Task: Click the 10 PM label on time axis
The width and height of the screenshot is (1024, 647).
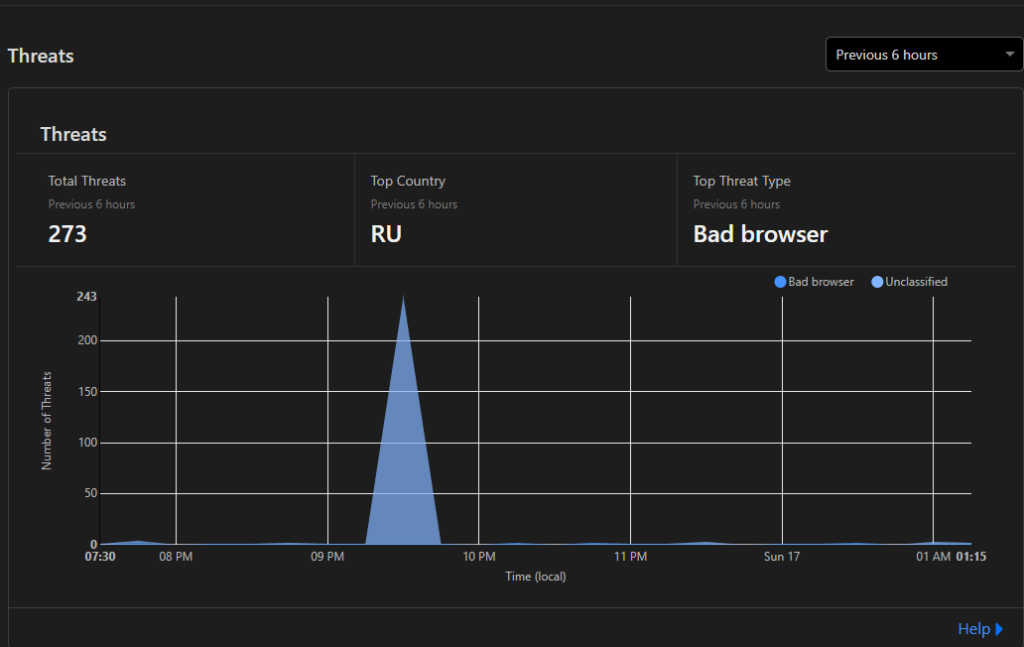Action: click(x=478, y=557)
